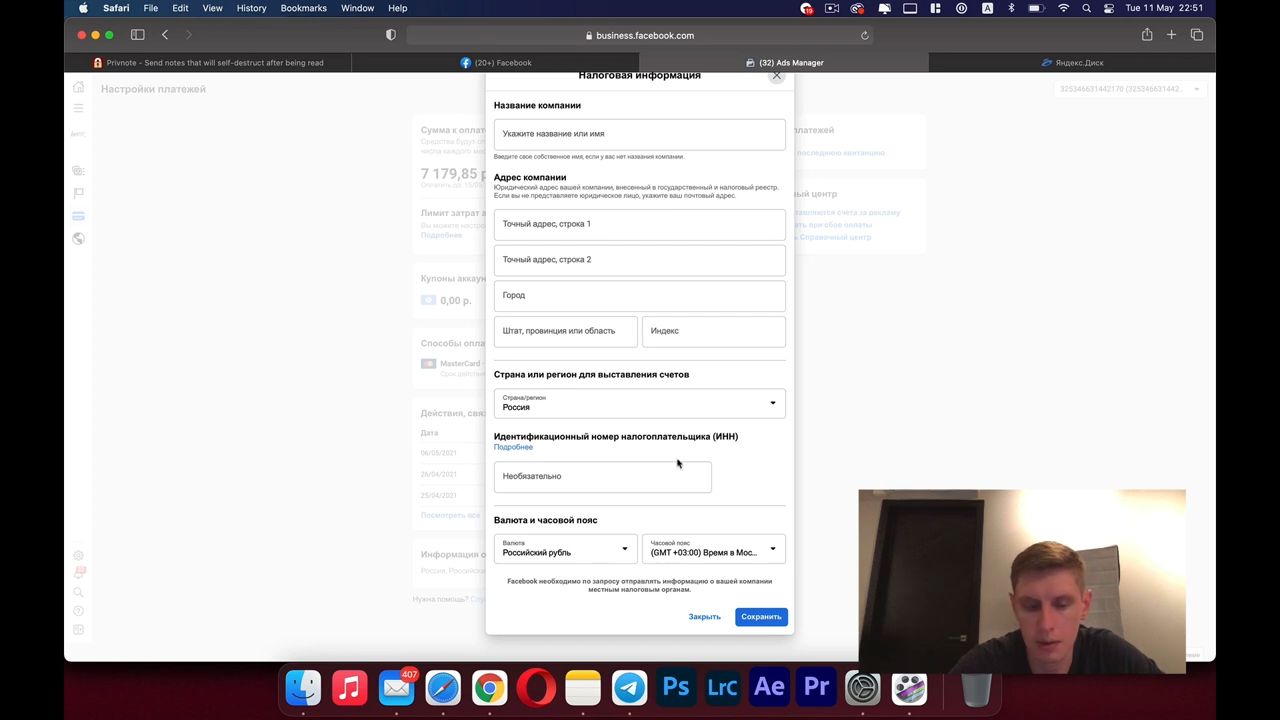Click the privacy shield icon
1280x720 pixels.
tap(391, 35)
